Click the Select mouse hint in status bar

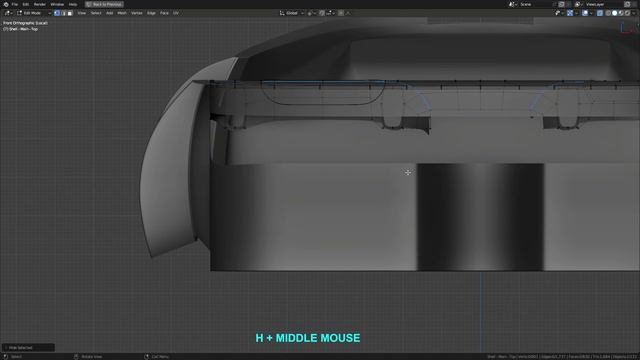(12, 357)
